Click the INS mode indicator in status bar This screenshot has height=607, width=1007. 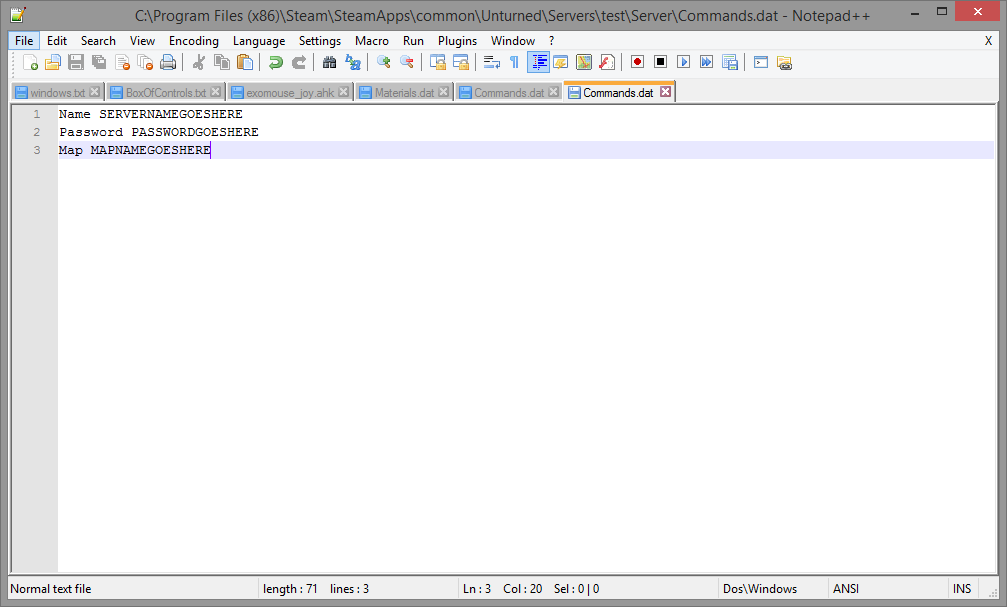coord(962,588)
